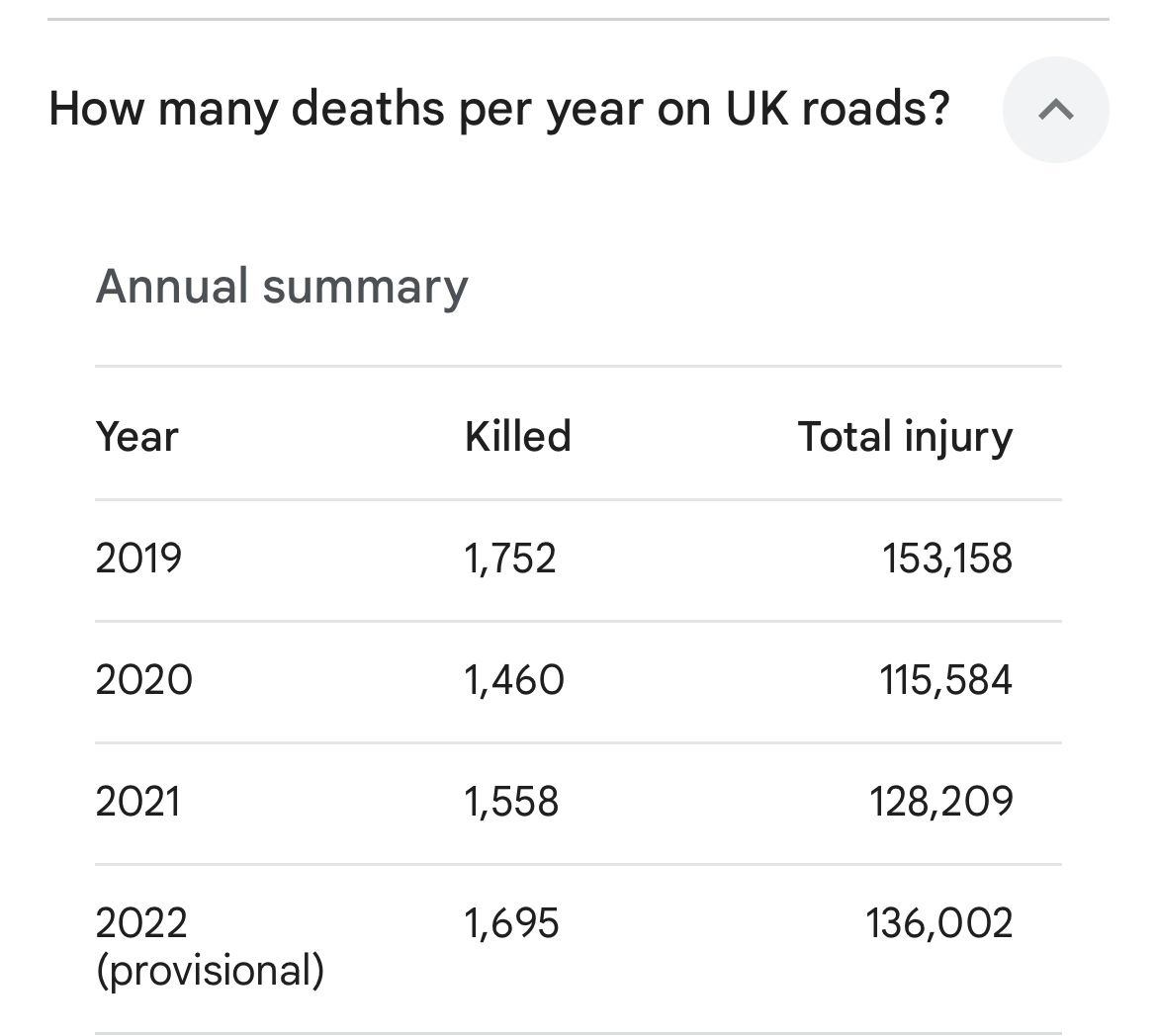Screen dimensions: 1157x1036
Task: Click the 136,002 total injury value
Action: 939,923
